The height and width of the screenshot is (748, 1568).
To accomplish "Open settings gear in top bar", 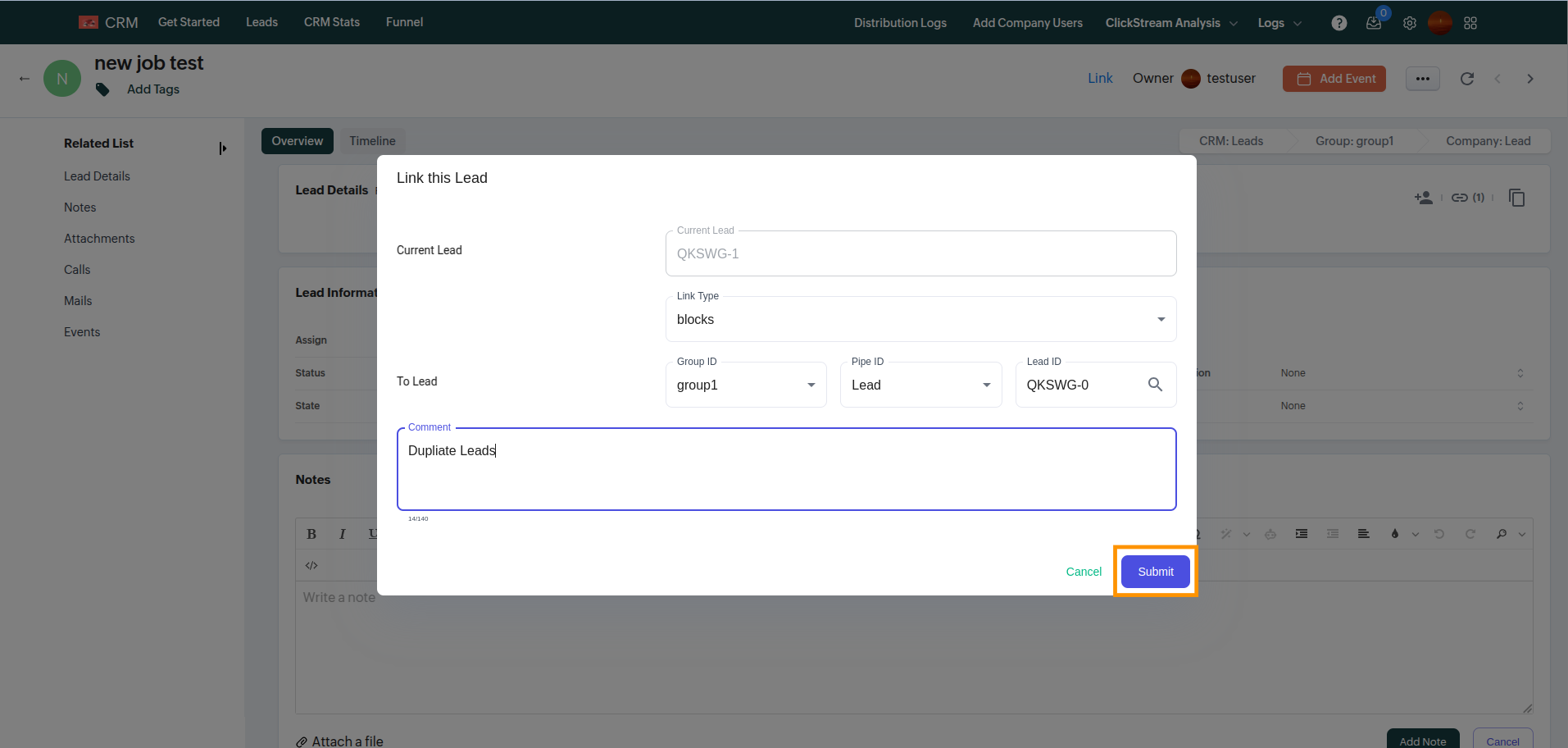I will tap(1409, 23).
